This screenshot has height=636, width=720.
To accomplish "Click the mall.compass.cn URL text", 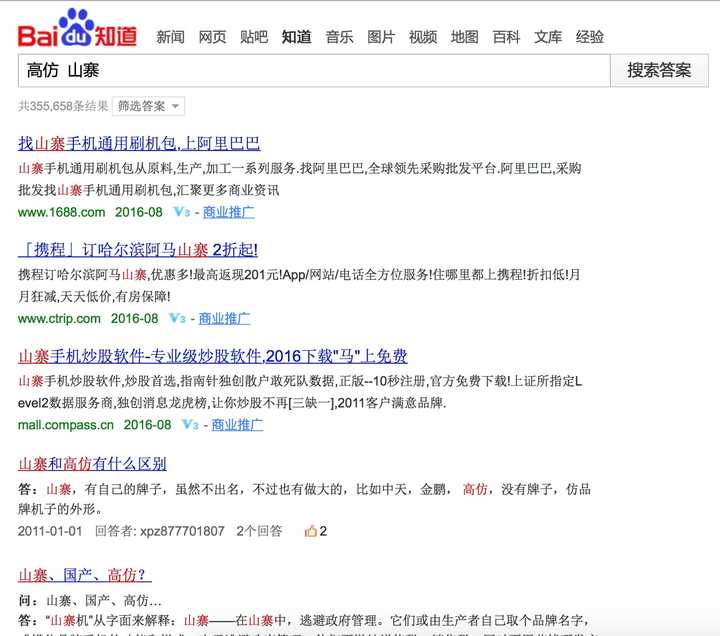I will (66, 425).
